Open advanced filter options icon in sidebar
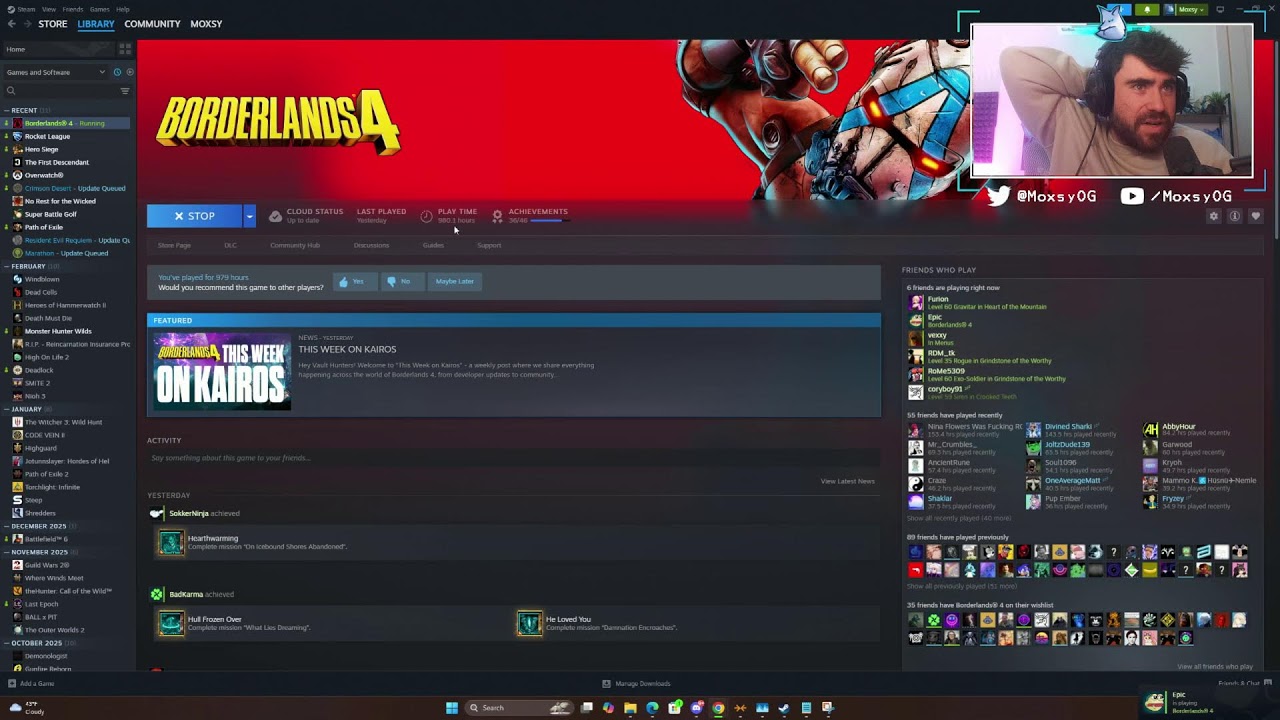 [125, 91]
